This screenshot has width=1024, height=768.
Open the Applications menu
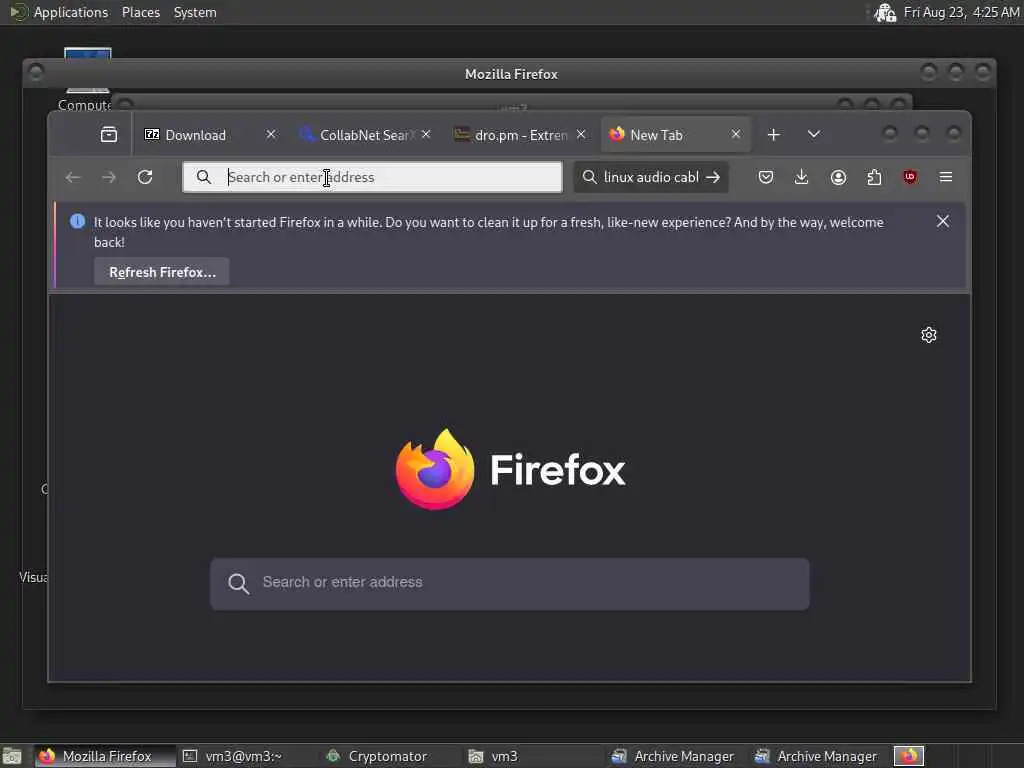click(x=71, y=12)
